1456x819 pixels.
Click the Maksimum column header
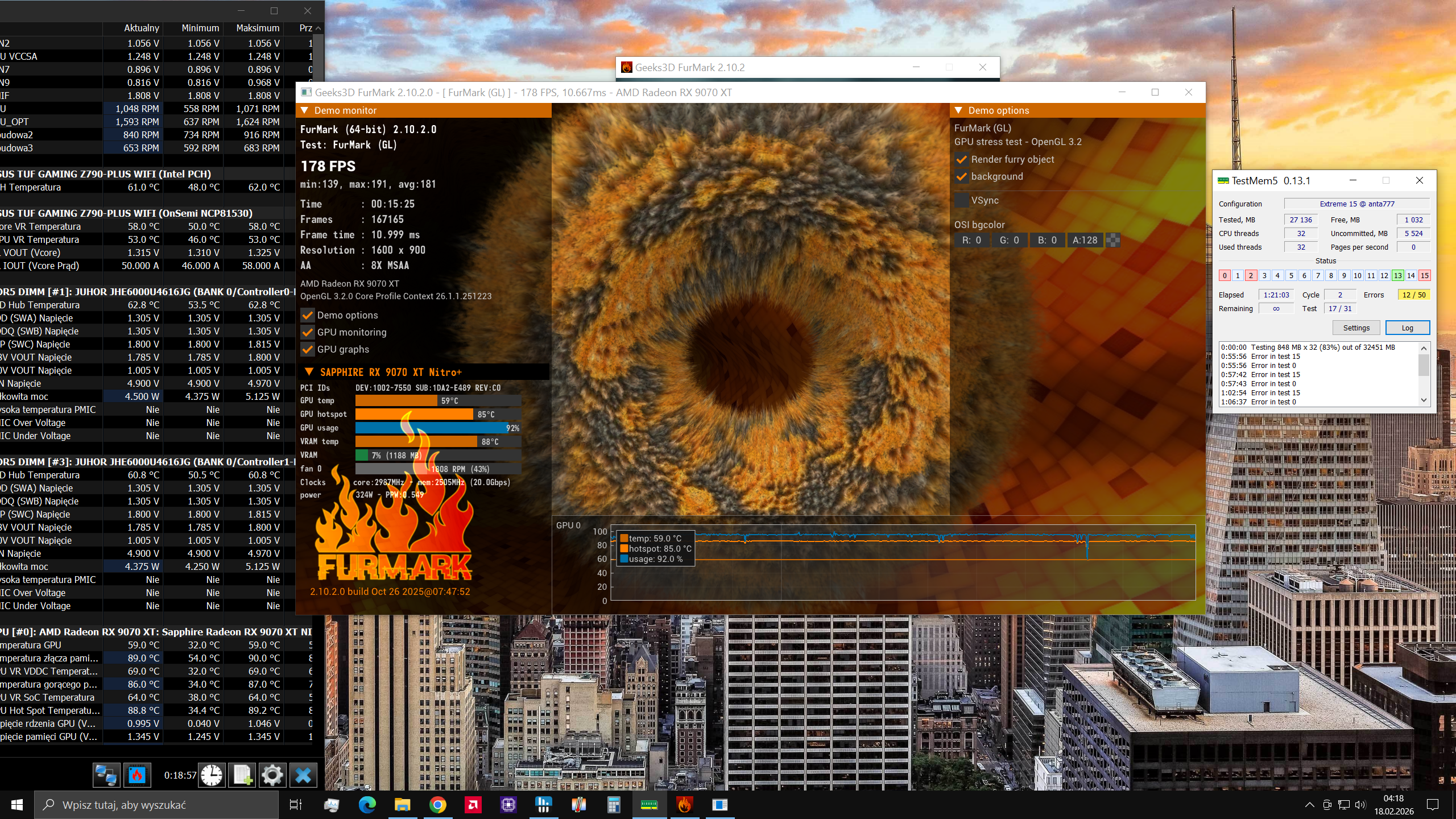pyautogui.click(x=257, y=28)
